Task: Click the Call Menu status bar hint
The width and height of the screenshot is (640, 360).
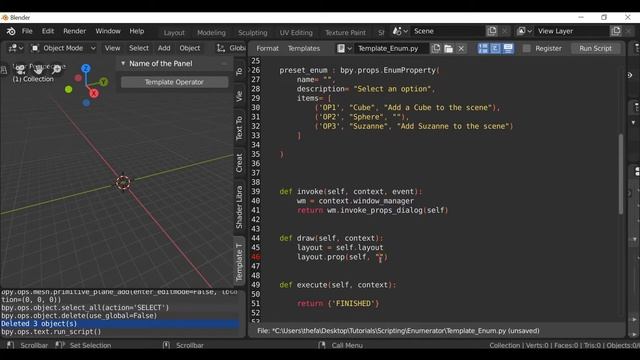Action: [347, 345]
